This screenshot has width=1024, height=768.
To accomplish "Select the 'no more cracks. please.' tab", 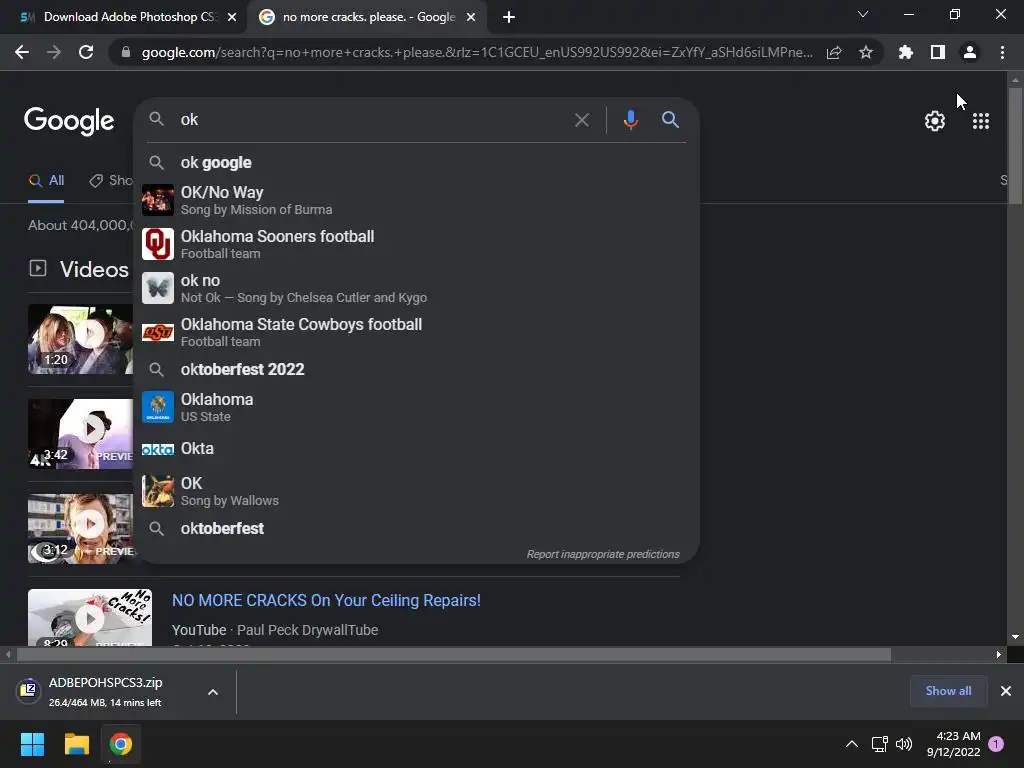I will point(369,17).
